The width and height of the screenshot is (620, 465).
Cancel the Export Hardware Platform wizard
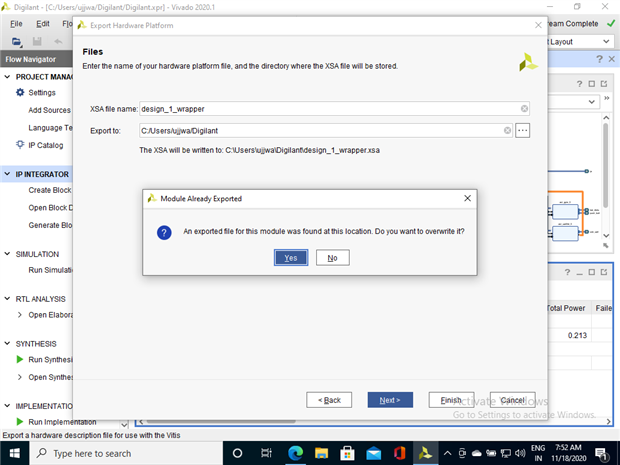click(x=512, y=400)
